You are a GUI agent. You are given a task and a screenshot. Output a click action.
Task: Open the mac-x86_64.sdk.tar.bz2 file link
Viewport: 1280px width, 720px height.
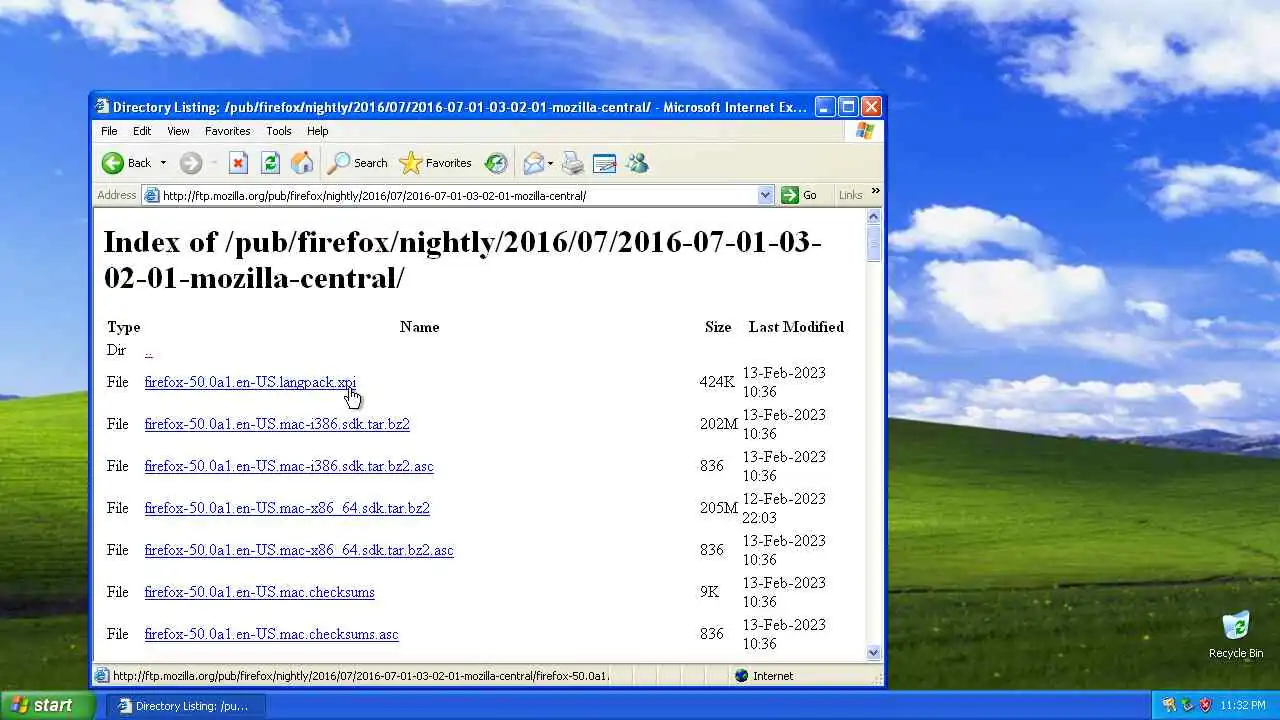287,508
